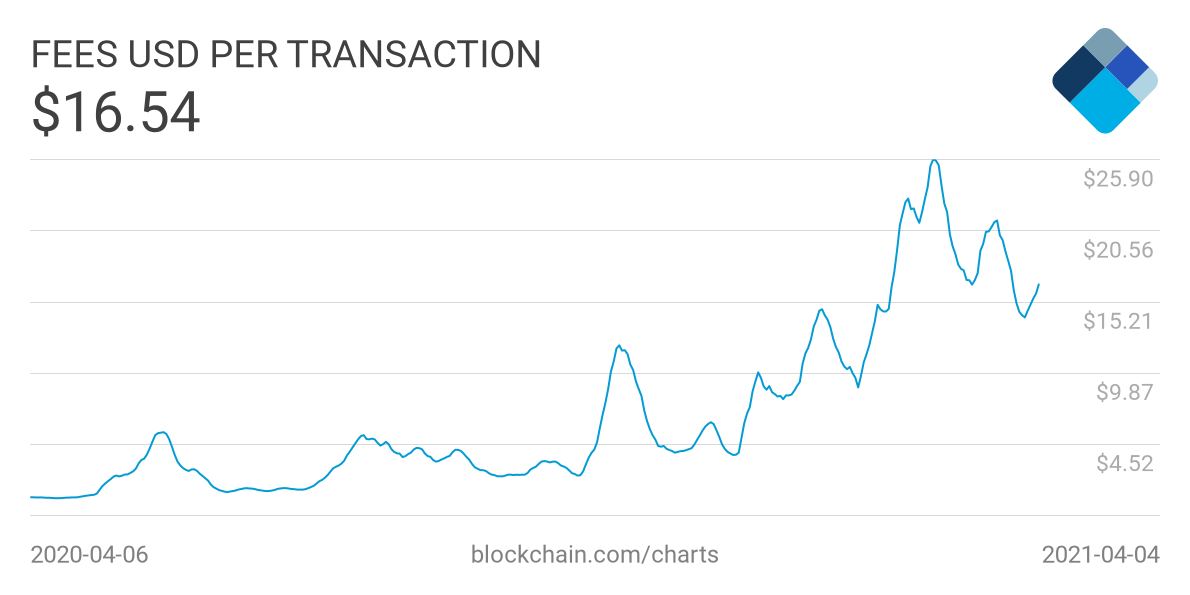Click the $16.54 current fee value
The image size is (1190, 595).
116,112
